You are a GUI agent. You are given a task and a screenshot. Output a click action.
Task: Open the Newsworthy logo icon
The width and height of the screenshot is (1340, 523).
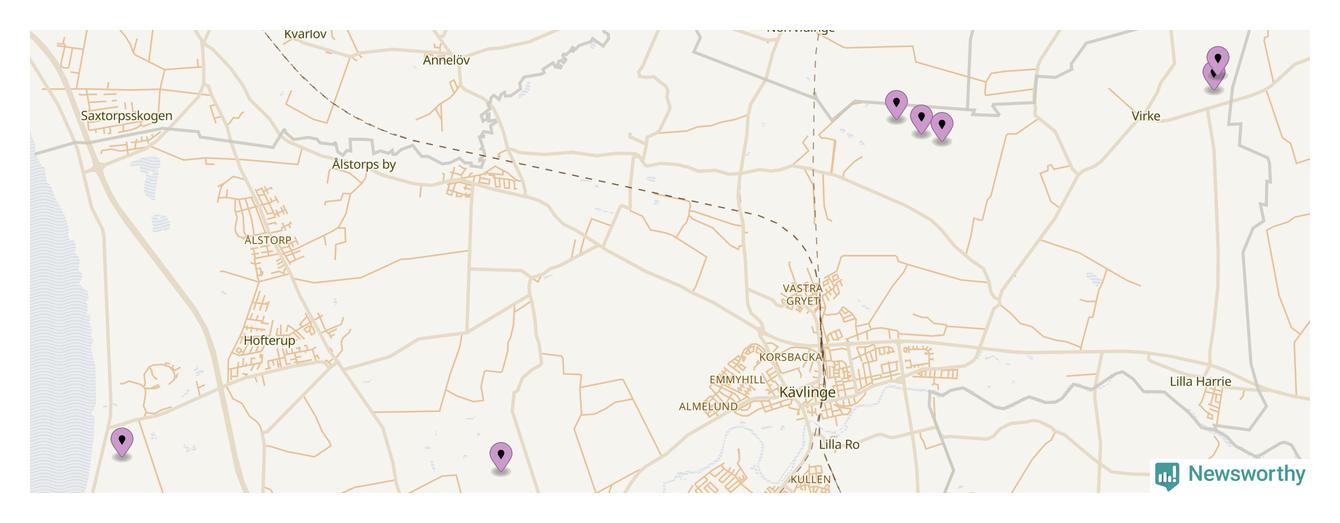[x=1167, y=475]
